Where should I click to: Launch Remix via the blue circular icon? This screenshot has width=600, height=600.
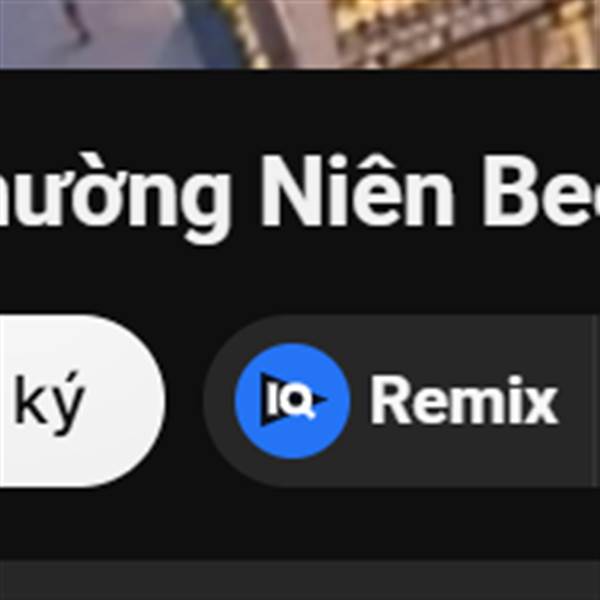[x=292, y=401]
